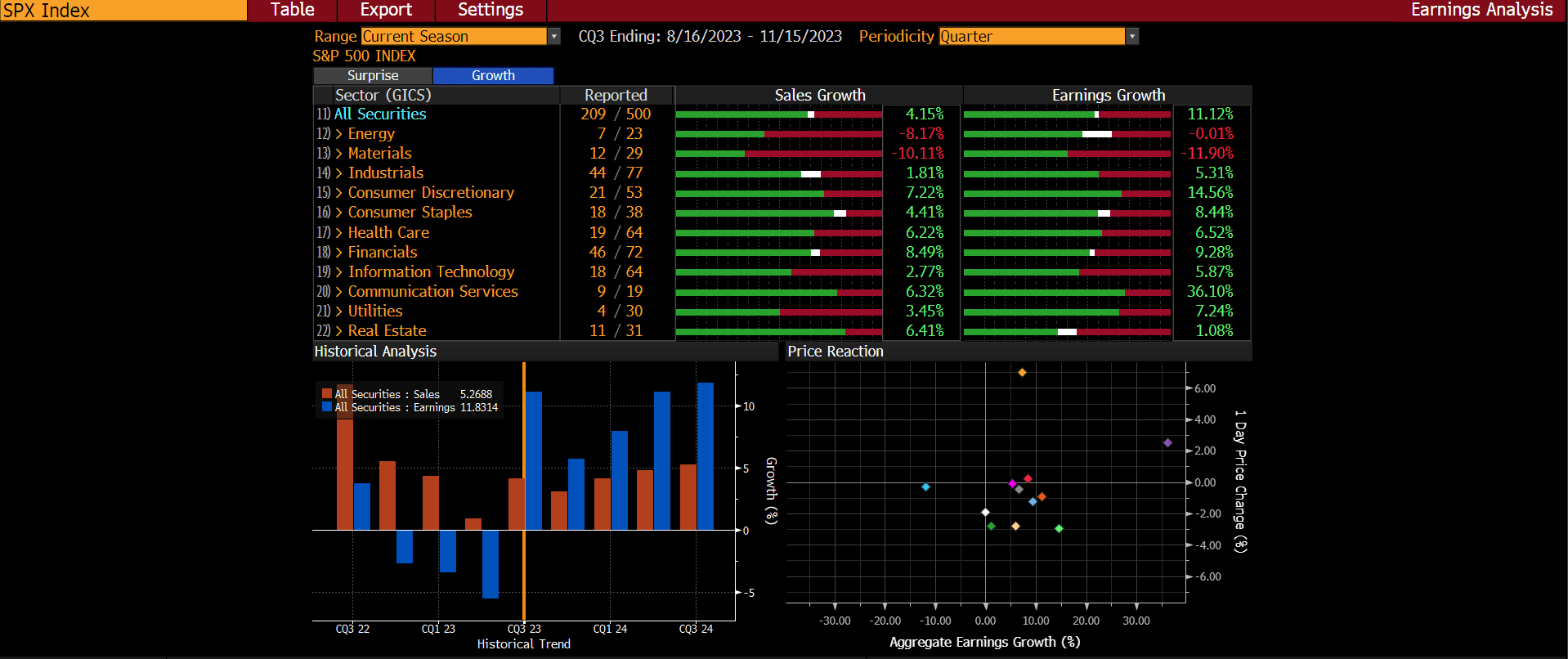
Task: Sort by the Reported column header
Action: [616, 95]
